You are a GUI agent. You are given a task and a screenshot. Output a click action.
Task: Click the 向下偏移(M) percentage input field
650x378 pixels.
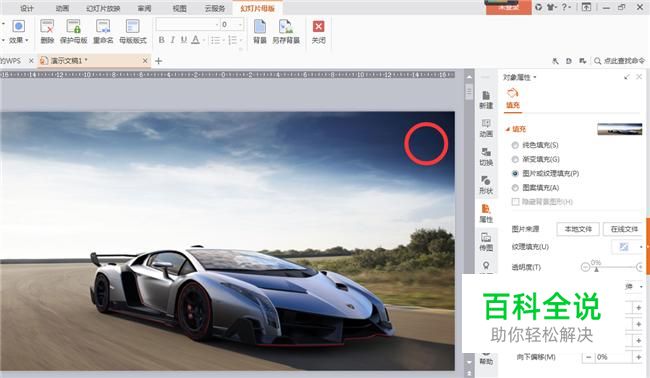[x=614, y=357]
